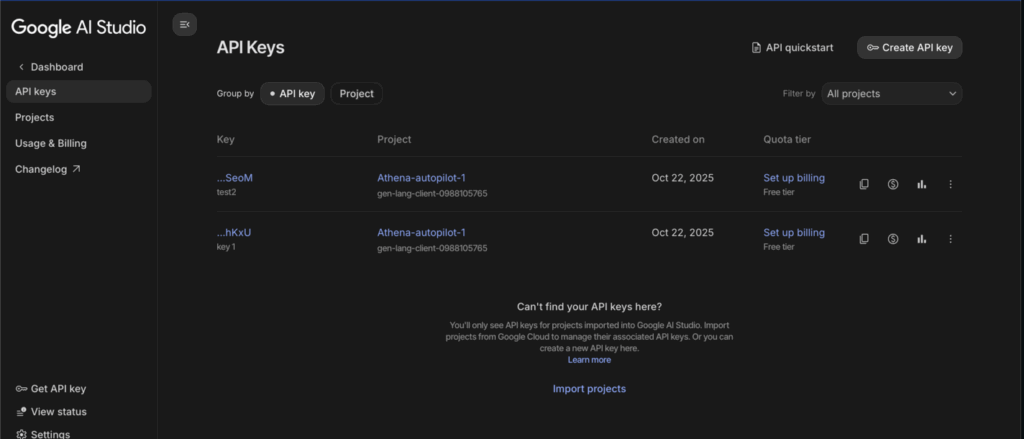Image resolution: width=1024 pixels, height=439 pixels.
Task: Click billing dollar icon for ...hKxU key
Action: click(893, 239)
